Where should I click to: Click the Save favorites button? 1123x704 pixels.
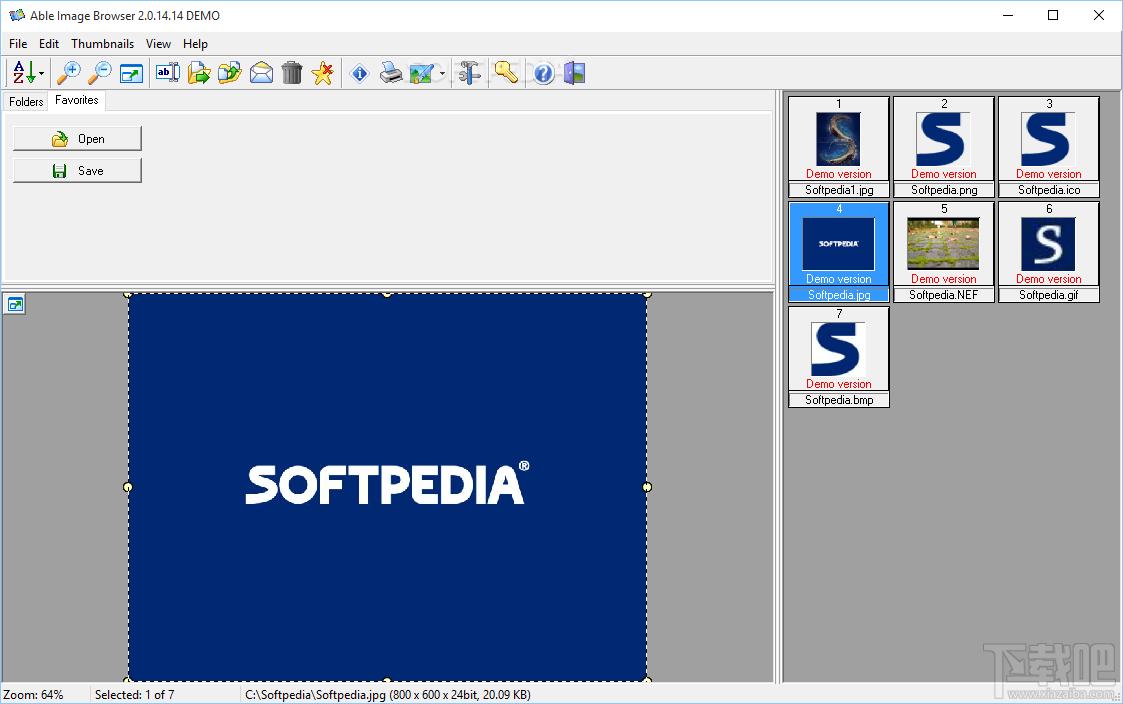click(x=77, y=170)
